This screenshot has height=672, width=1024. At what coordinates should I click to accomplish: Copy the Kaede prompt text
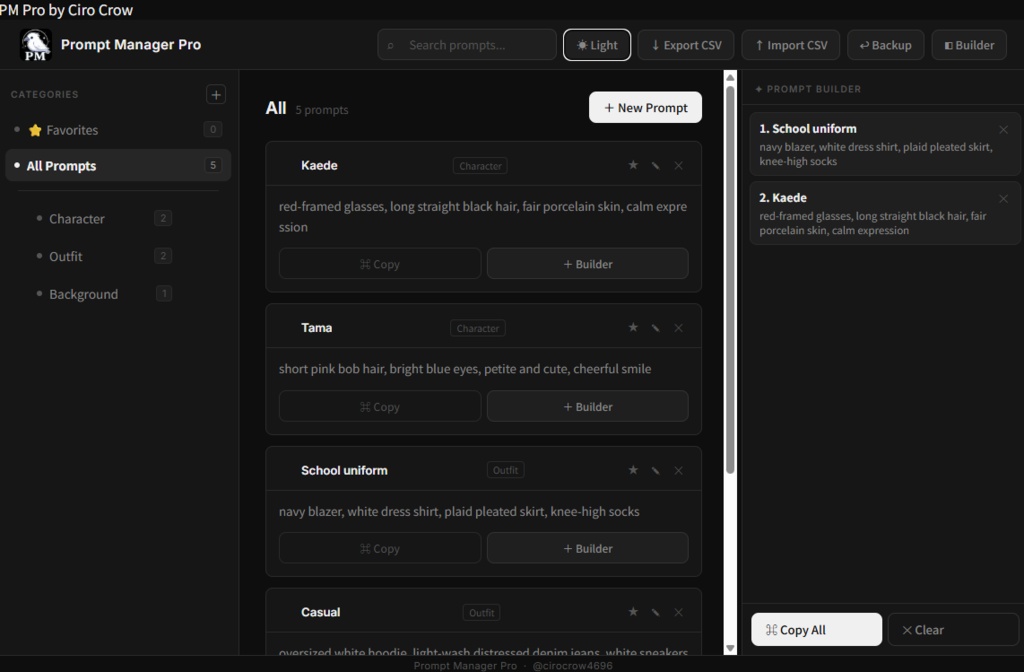pos(379,264)
